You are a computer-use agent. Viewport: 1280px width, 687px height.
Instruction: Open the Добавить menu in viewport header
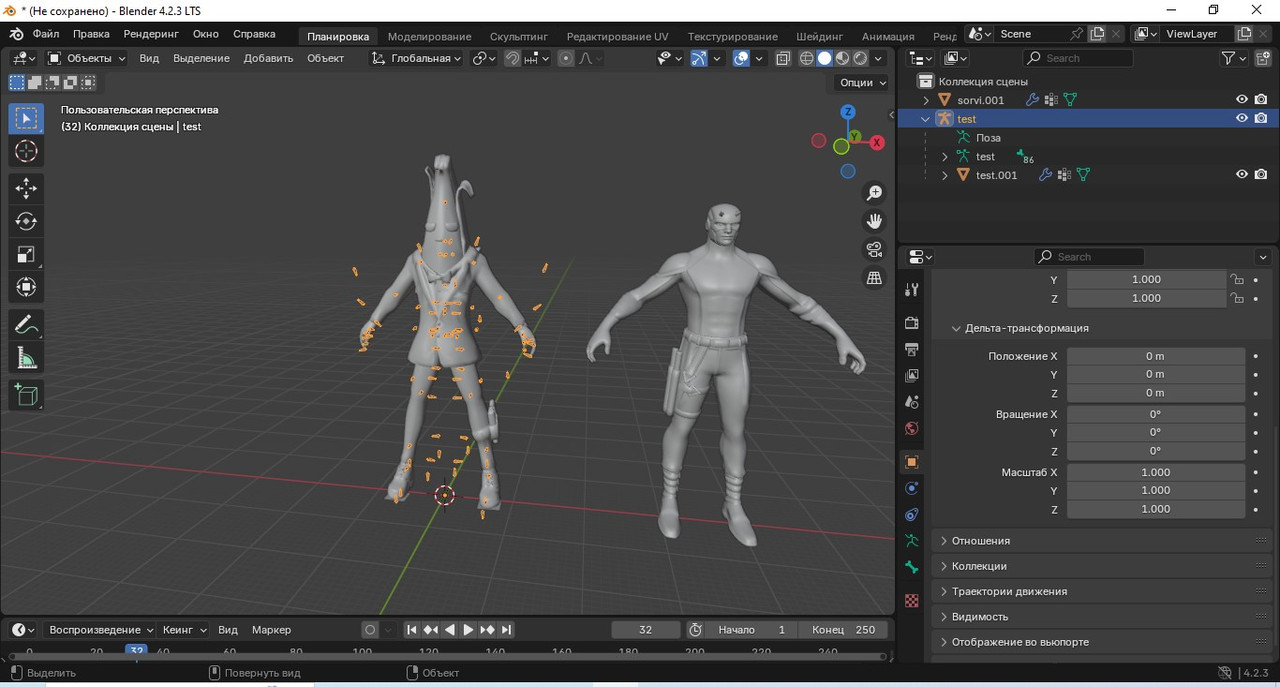[268, 58]
